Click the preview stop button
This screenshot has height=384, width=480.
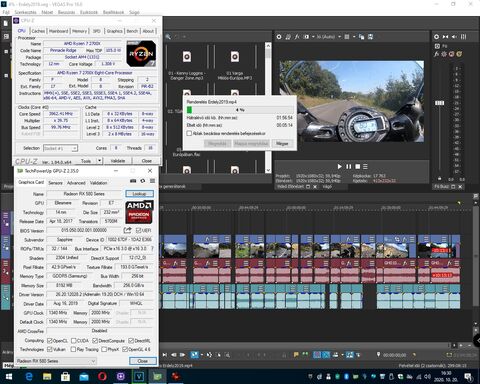point(358,166)
